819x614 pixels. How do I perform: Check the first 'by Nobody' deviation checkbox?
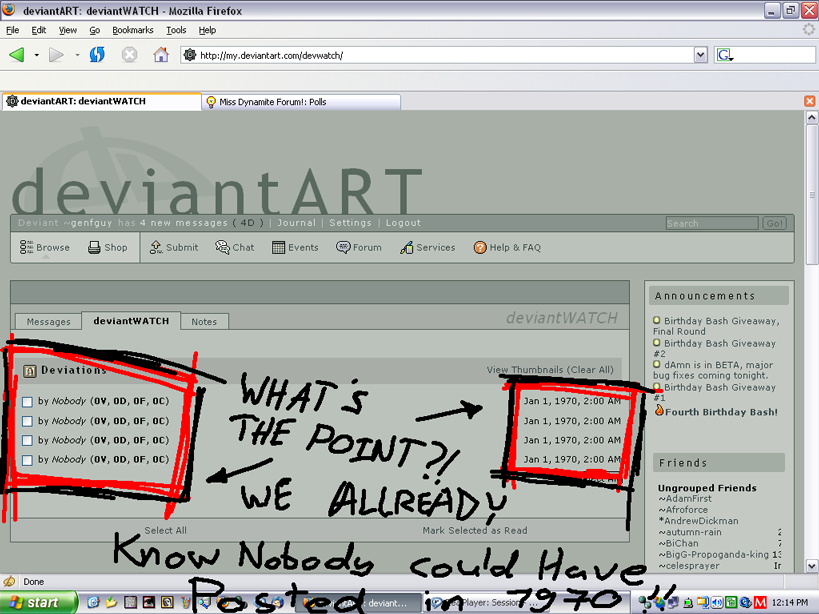point(27,402)
